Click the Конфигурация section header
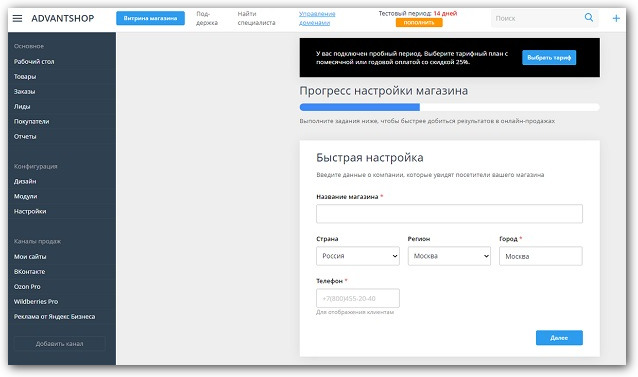The width and height of the screenshot is (638, 377). pyautogui.click(x=35, y=166)
